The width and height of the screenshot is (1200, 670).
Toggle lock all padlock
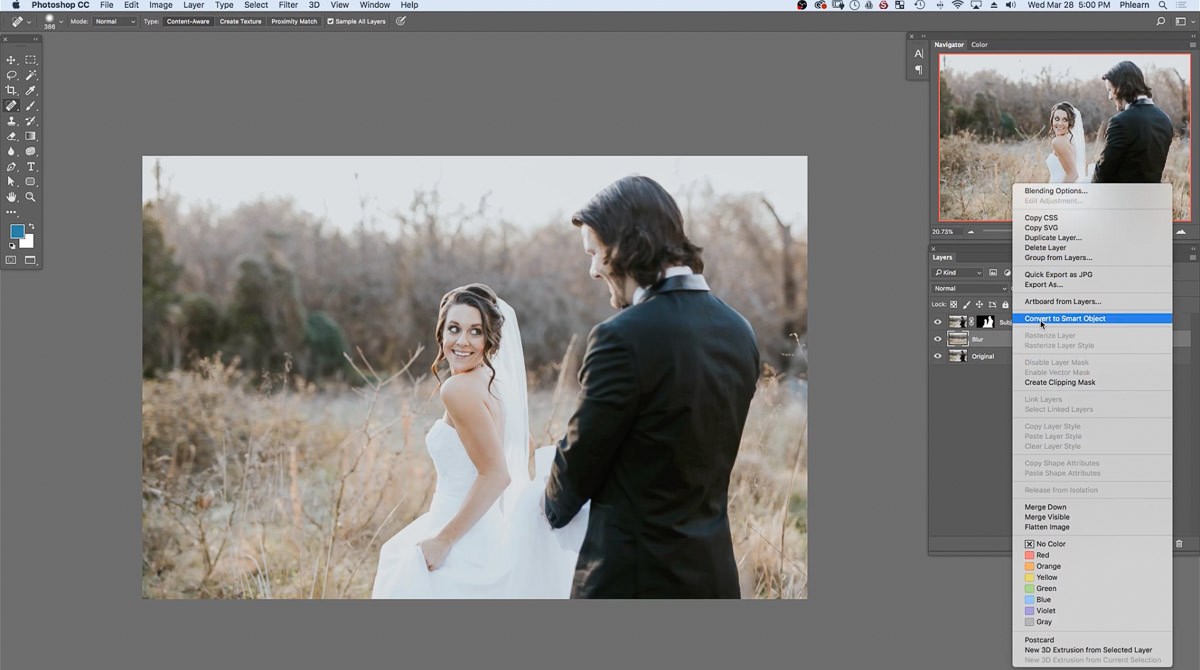pyautogui.click(x=1005, y=304)
